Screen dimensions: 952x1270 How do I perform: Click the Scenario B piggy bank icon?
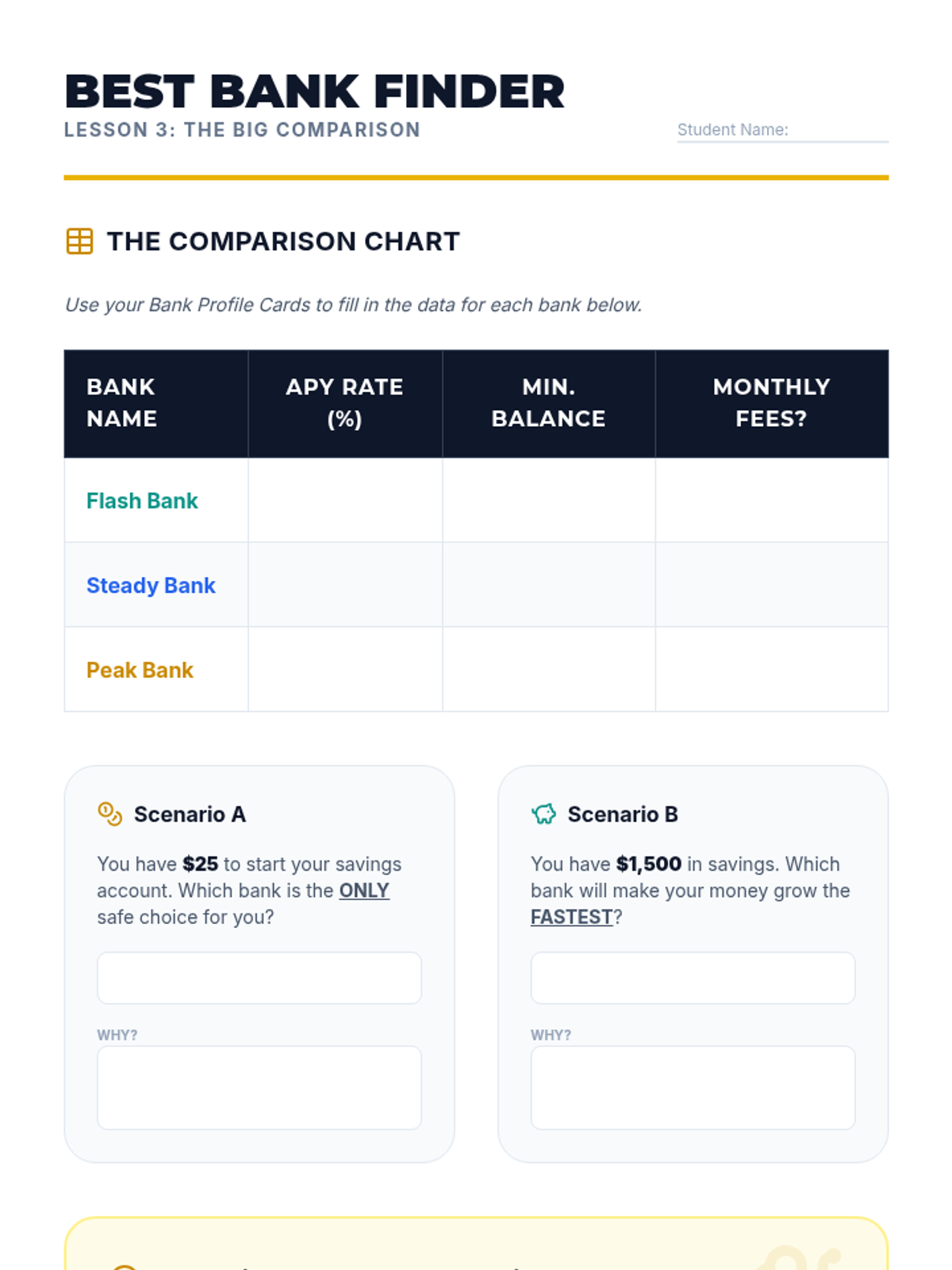coord(543,814)
